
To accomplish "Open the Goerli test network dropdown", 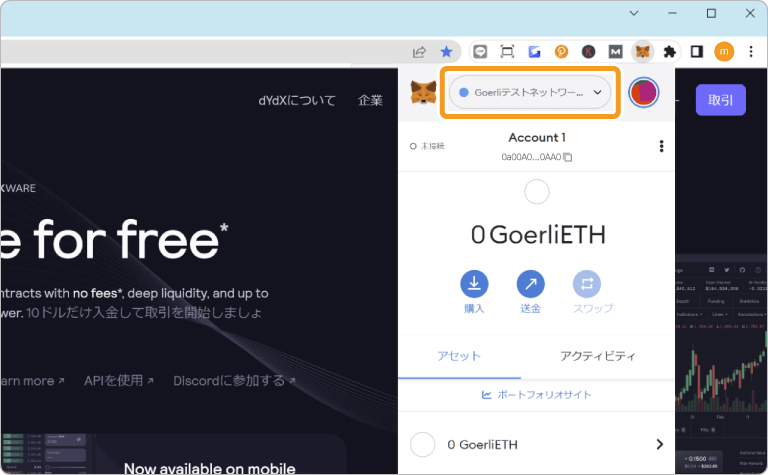I will pos(530,92).
